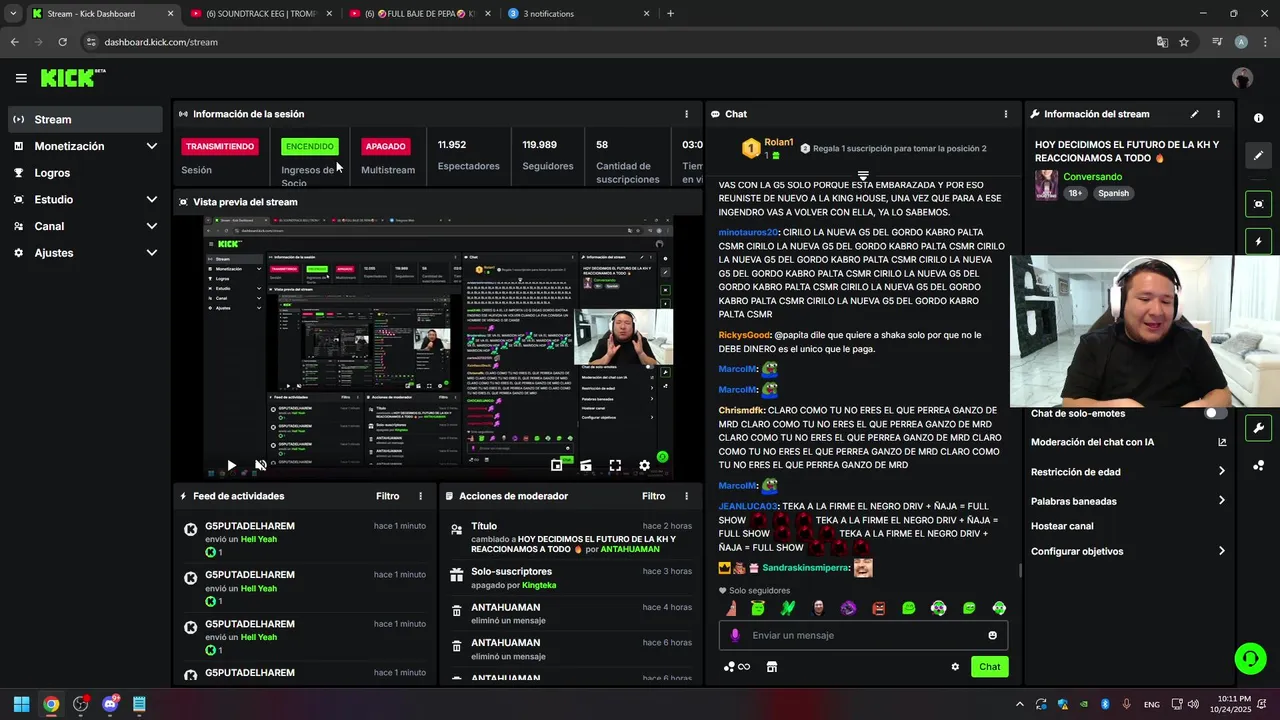The image size is (1280, 720).
Task: Toggle the ENCENDIDO Ingresos de Socio badge
Action: coord(310,146)
